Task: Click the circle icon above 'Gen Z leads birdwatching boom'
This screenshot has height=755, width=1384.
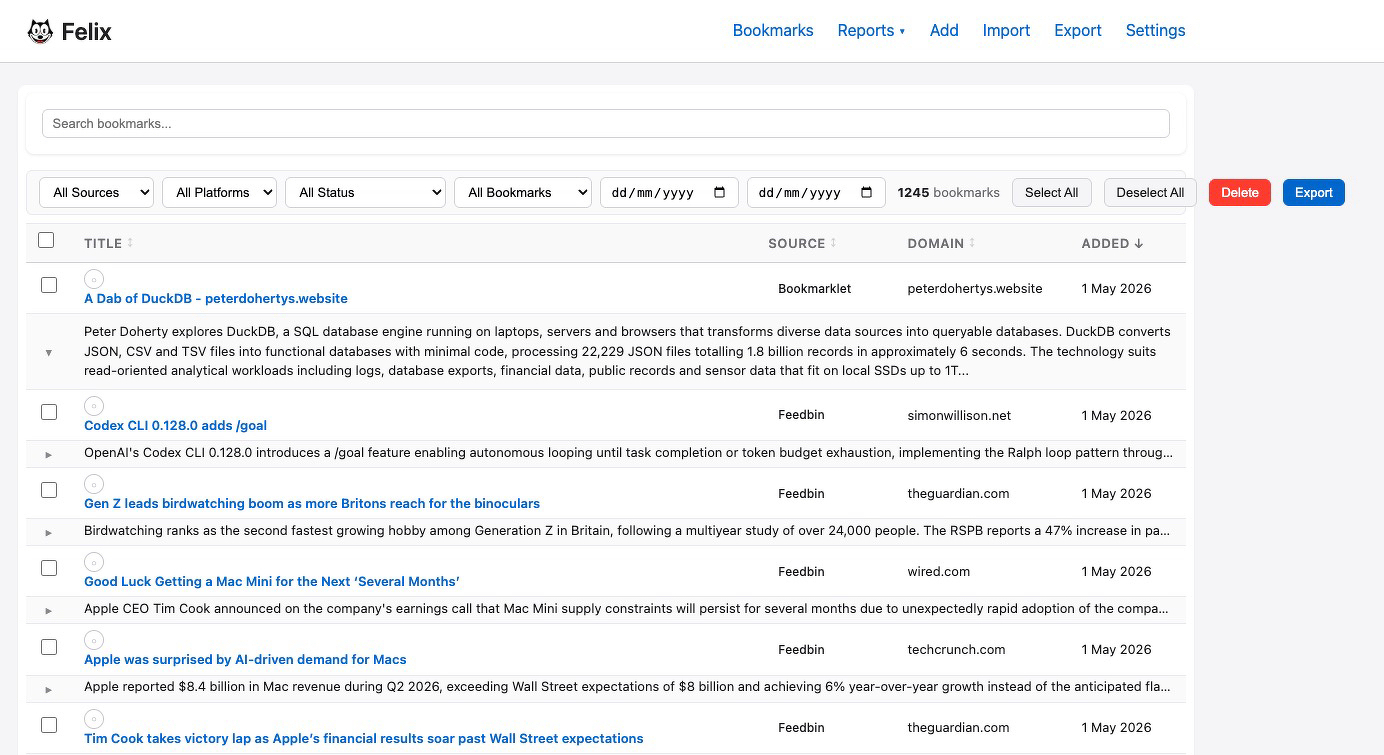Action: [x=94, y=484]
